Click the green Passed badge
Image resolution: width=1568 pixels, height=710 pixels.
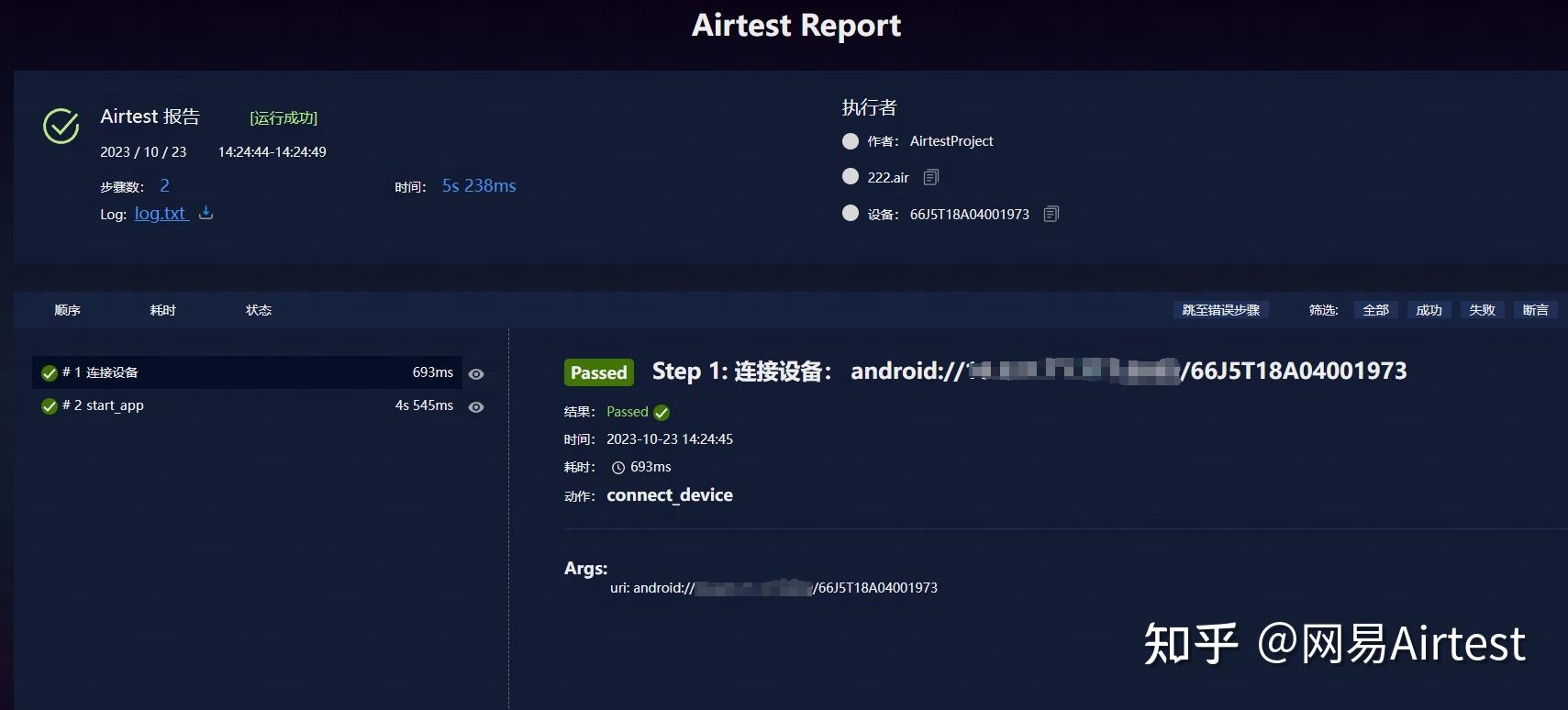click(x=599, y=372)
